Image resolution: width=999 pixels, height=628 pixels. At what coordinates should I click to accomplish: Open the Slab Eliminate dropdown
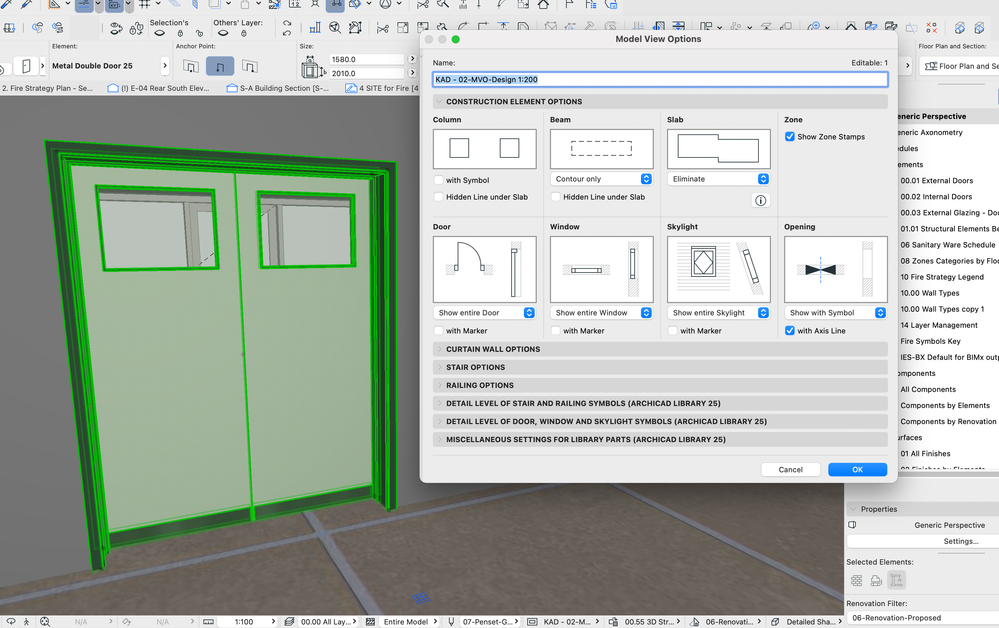pos(718,179)
